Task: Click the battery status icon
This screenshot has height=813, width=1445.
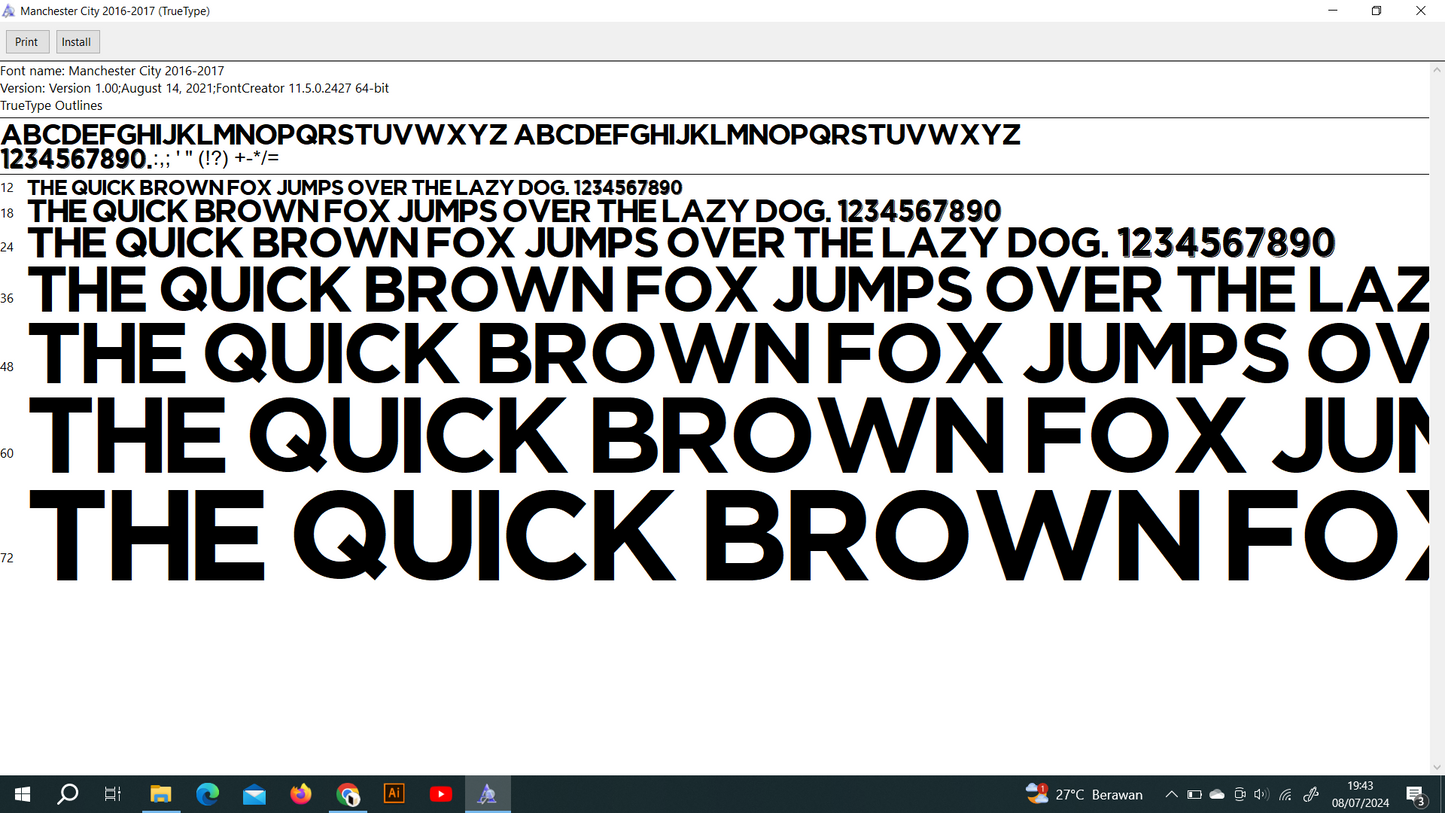Action: [x=1194, y=795]
